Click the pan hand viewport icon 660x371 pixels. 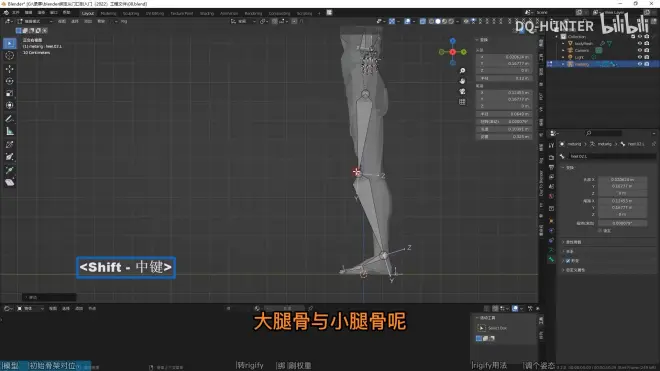(x=462, y=81)
